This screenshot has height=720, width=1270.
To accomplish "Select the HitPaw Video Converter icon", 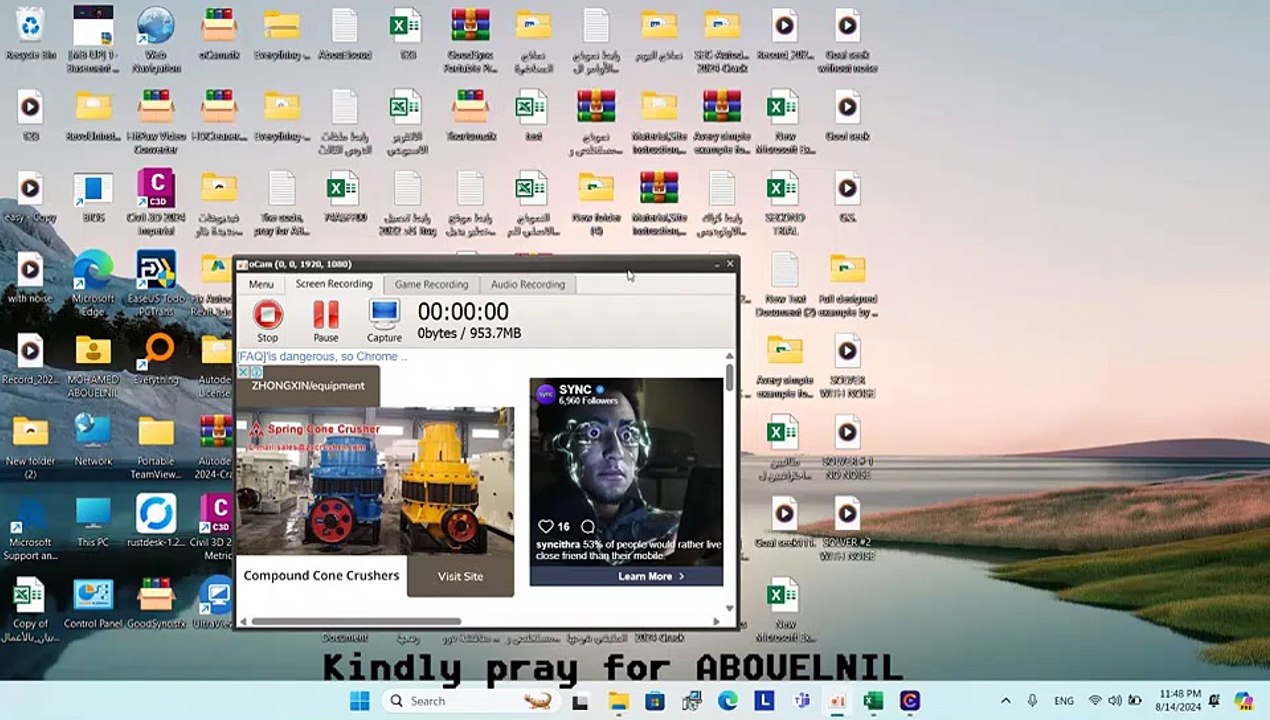I will click(x=156, y=122).
